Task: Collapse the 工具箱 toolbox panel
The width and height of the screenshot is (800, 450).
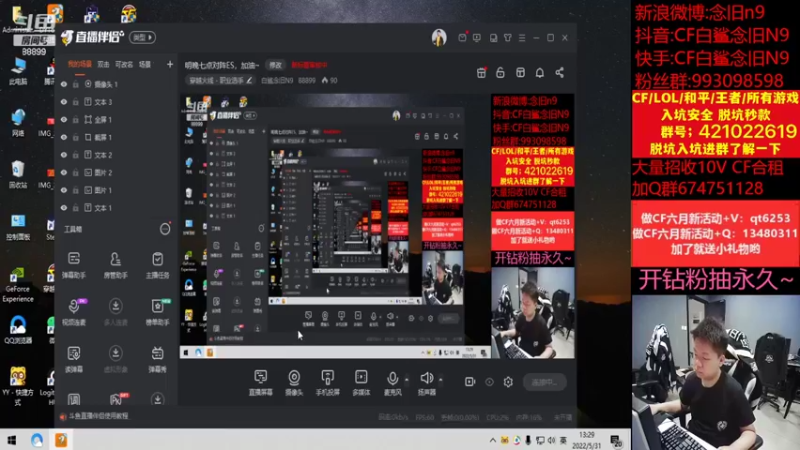Action: coord(165,229)
